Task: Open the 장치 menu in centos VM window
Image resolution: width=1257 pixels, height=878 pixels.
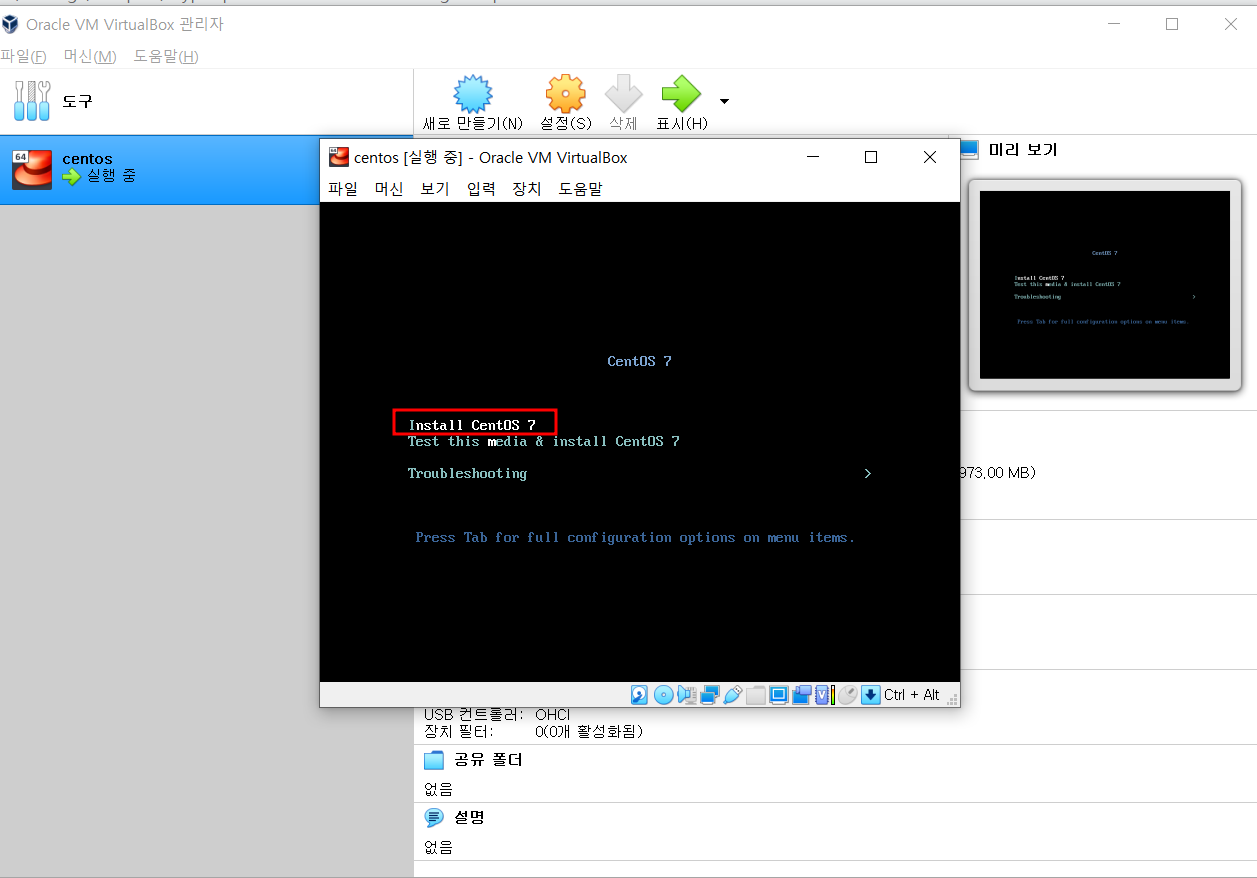Action: click(527, 188)
